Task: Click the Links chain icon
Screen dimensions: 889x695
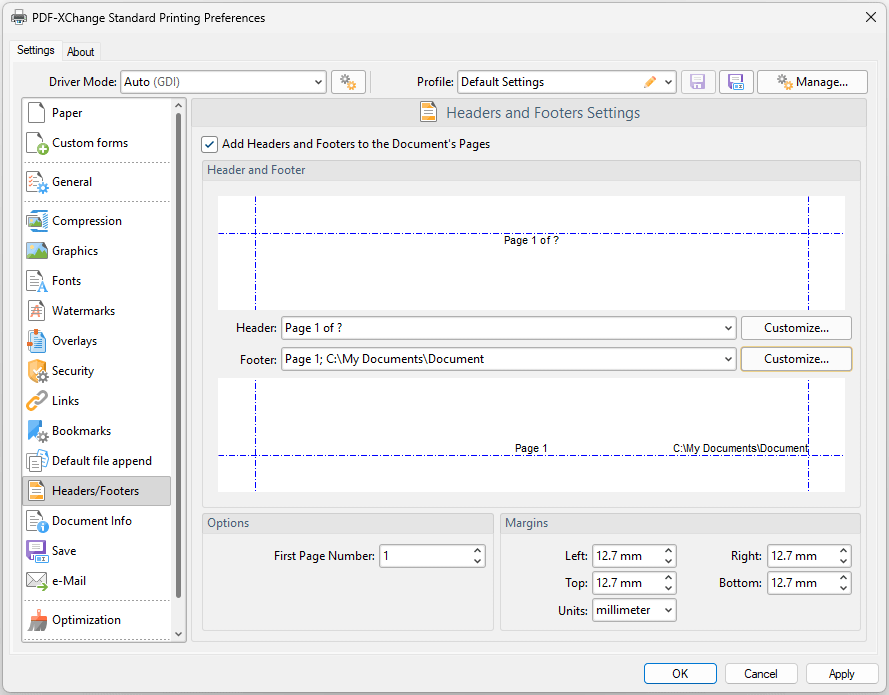Action: click(x=37, y=401)
